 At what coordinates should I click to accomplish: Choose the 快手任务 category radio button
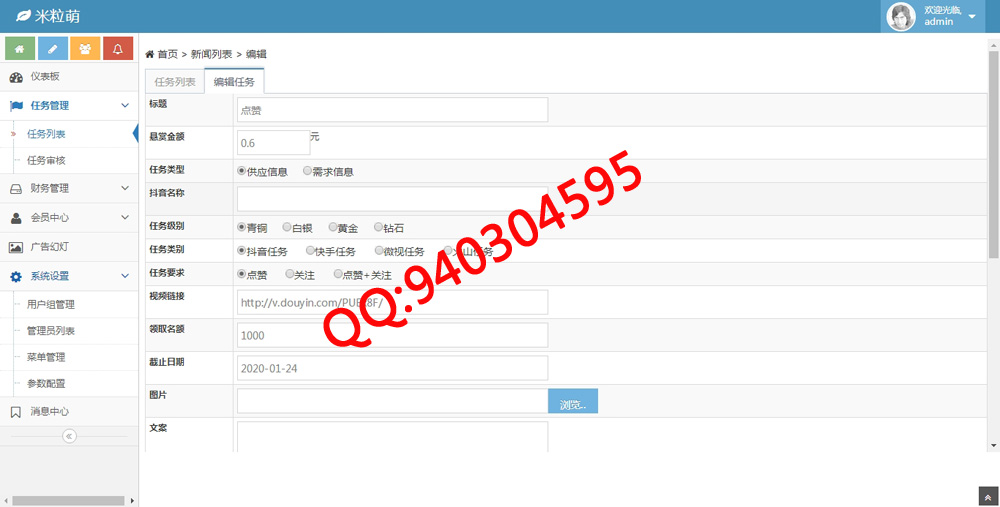309,251
